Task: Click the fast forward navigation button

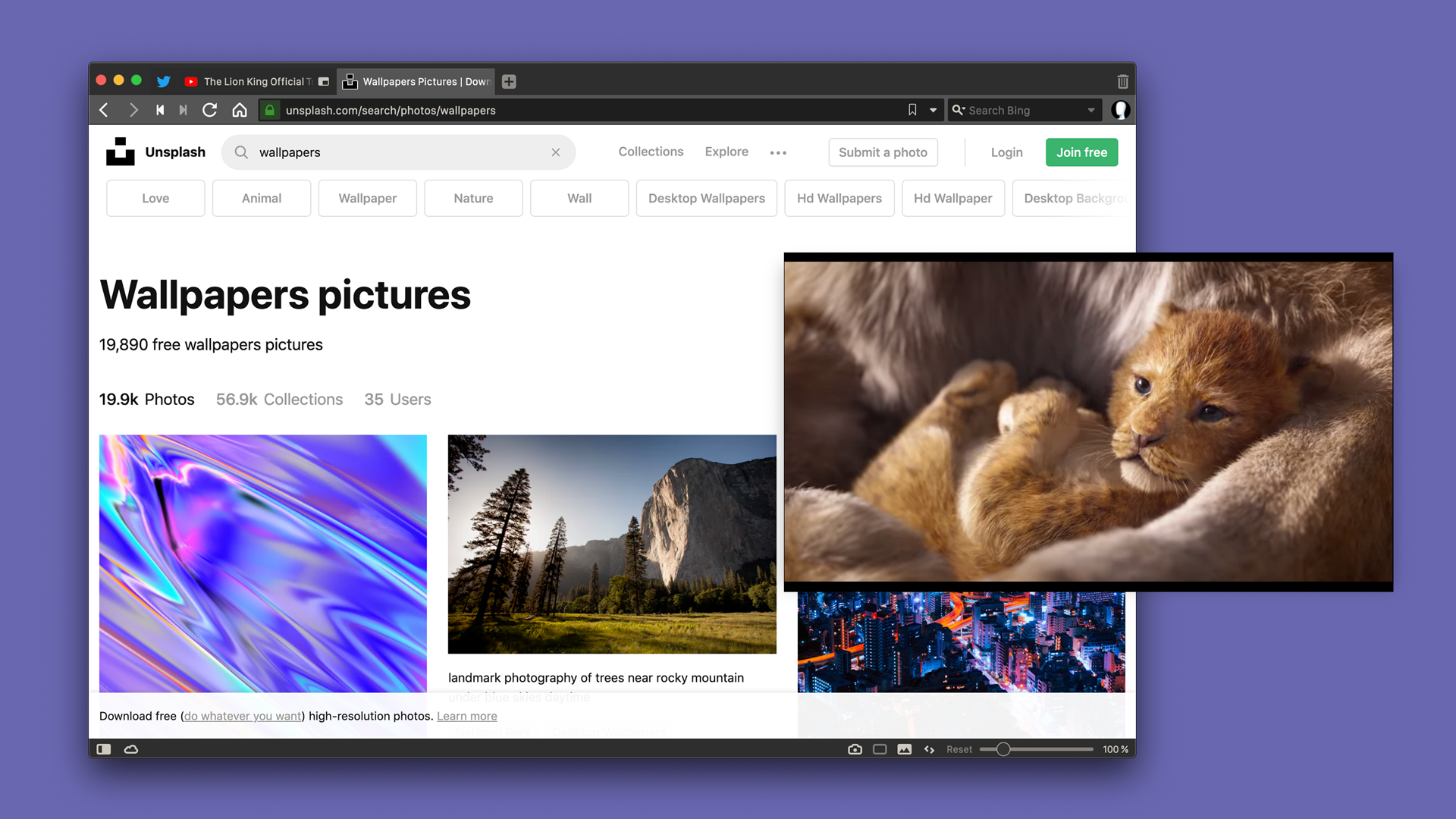Action: point(183,110)
